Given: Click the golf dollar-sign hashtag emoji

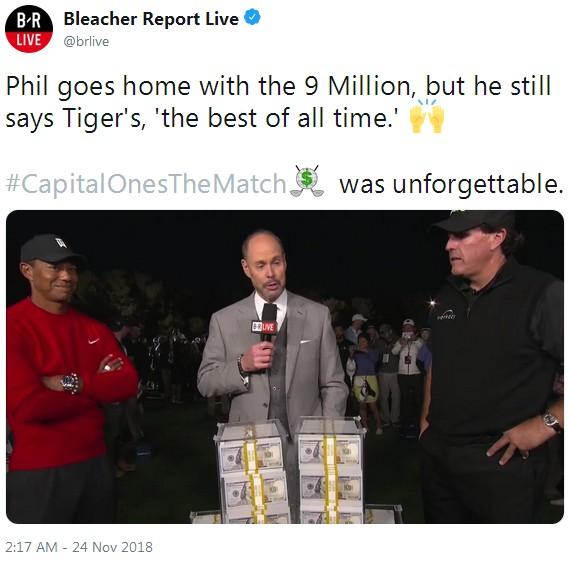Looking at the screenshot, I should [x=307, y=181].
